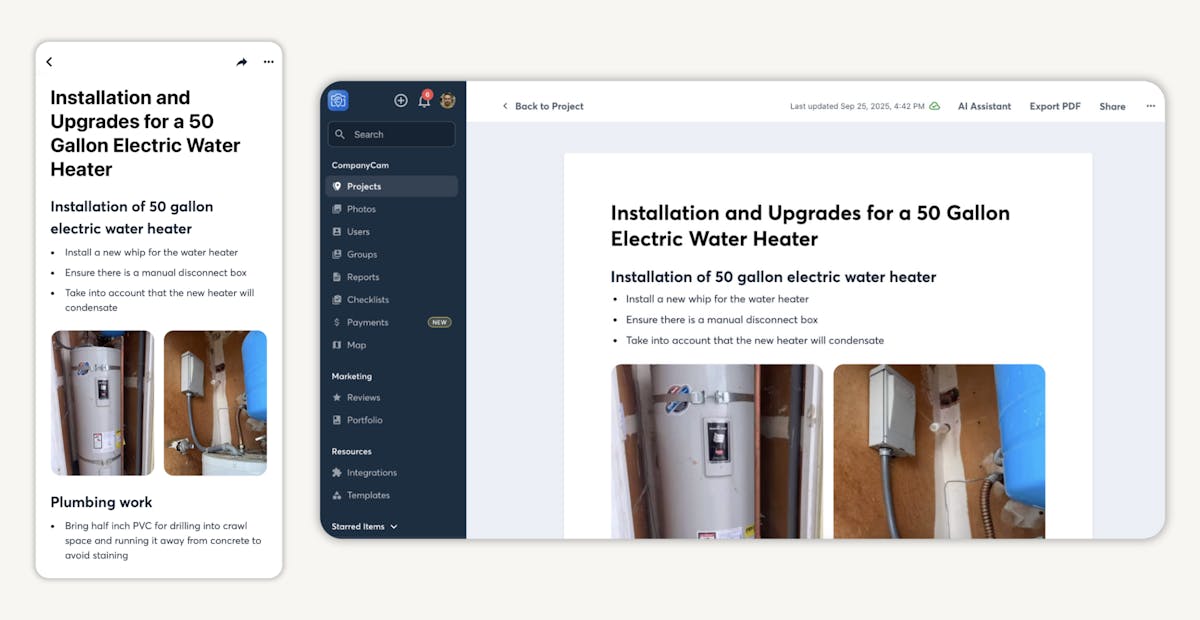Open the water heater photo in mobile view

tap(102, 403)
